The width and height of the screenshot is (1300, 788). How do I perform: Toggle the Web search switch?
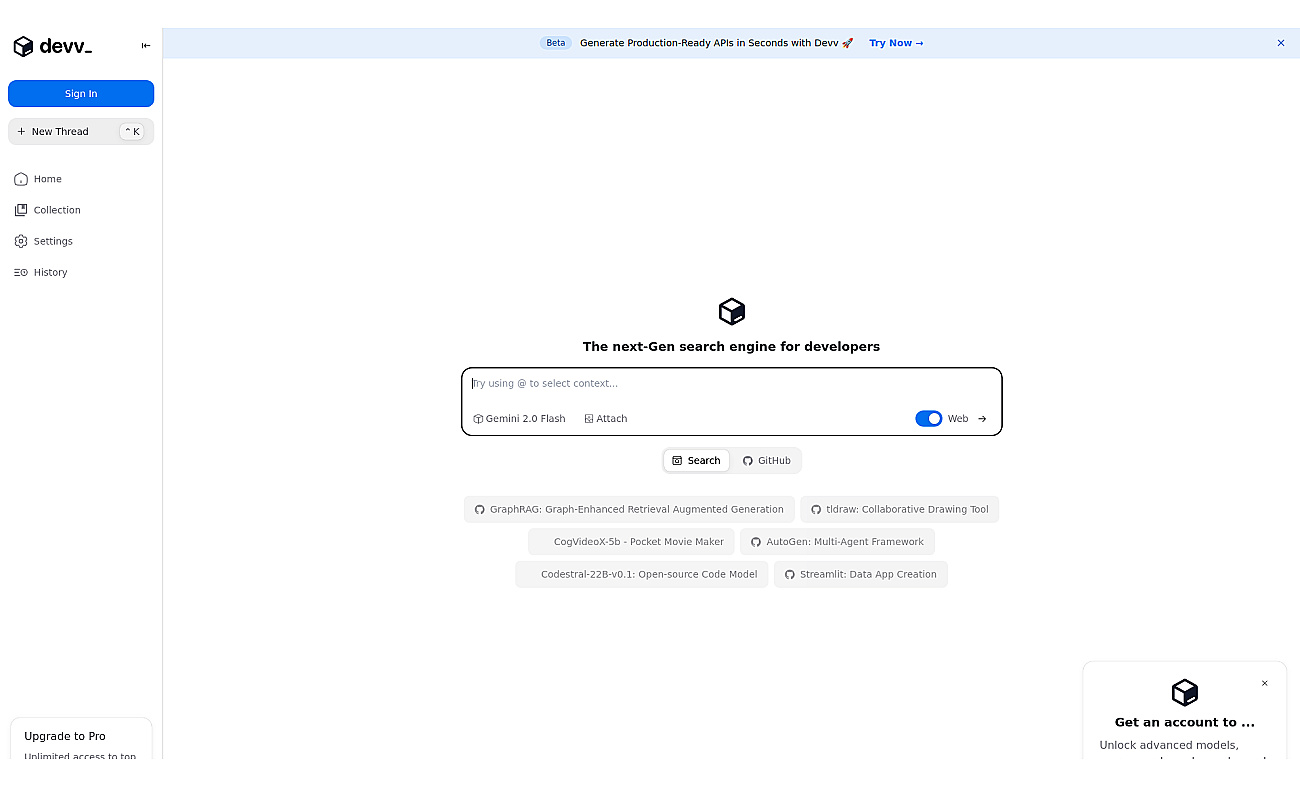pos(928,419)
